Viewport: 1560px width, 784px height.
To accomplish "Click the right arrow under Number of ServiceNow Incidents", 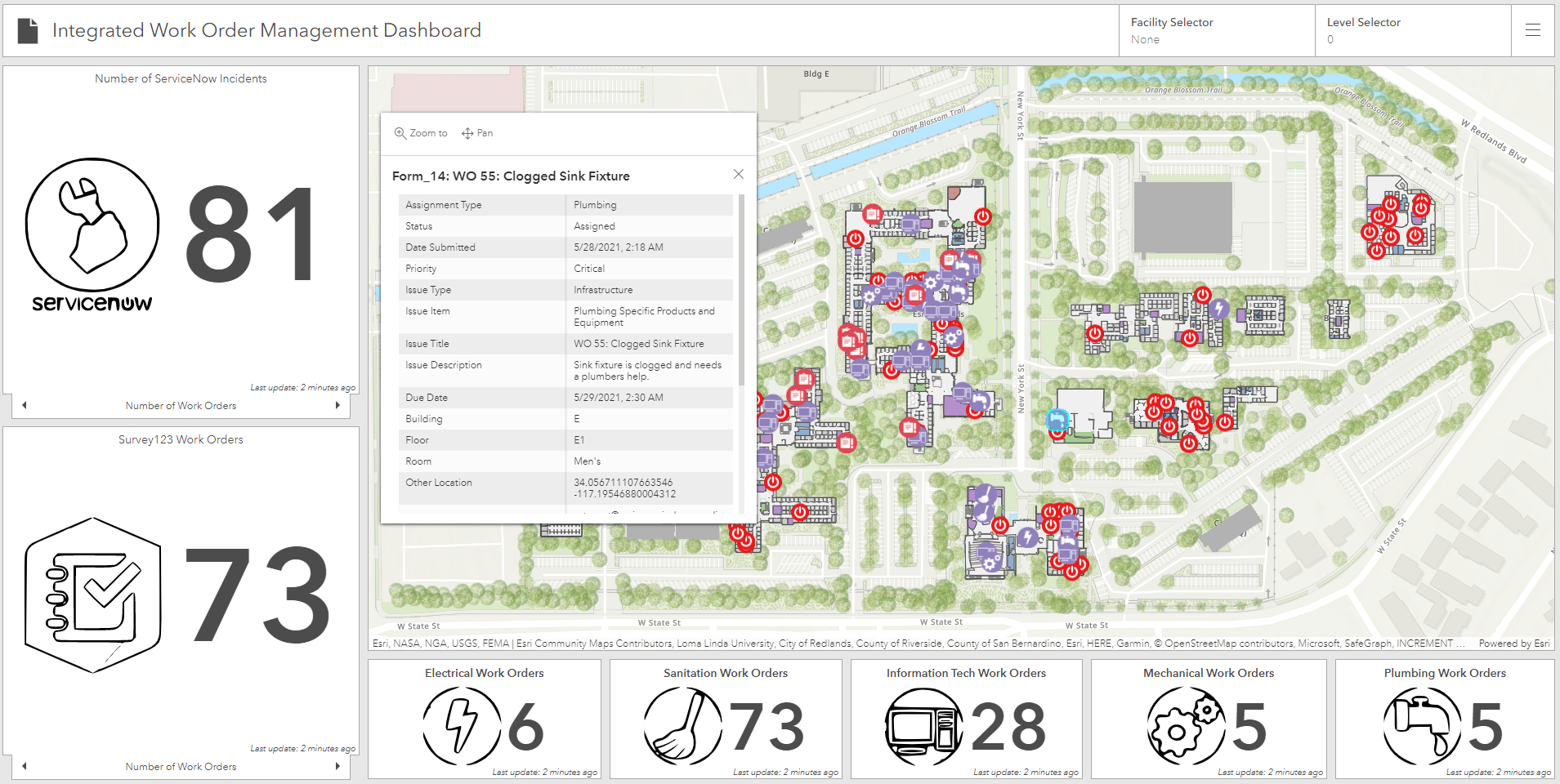I will 337,404.
